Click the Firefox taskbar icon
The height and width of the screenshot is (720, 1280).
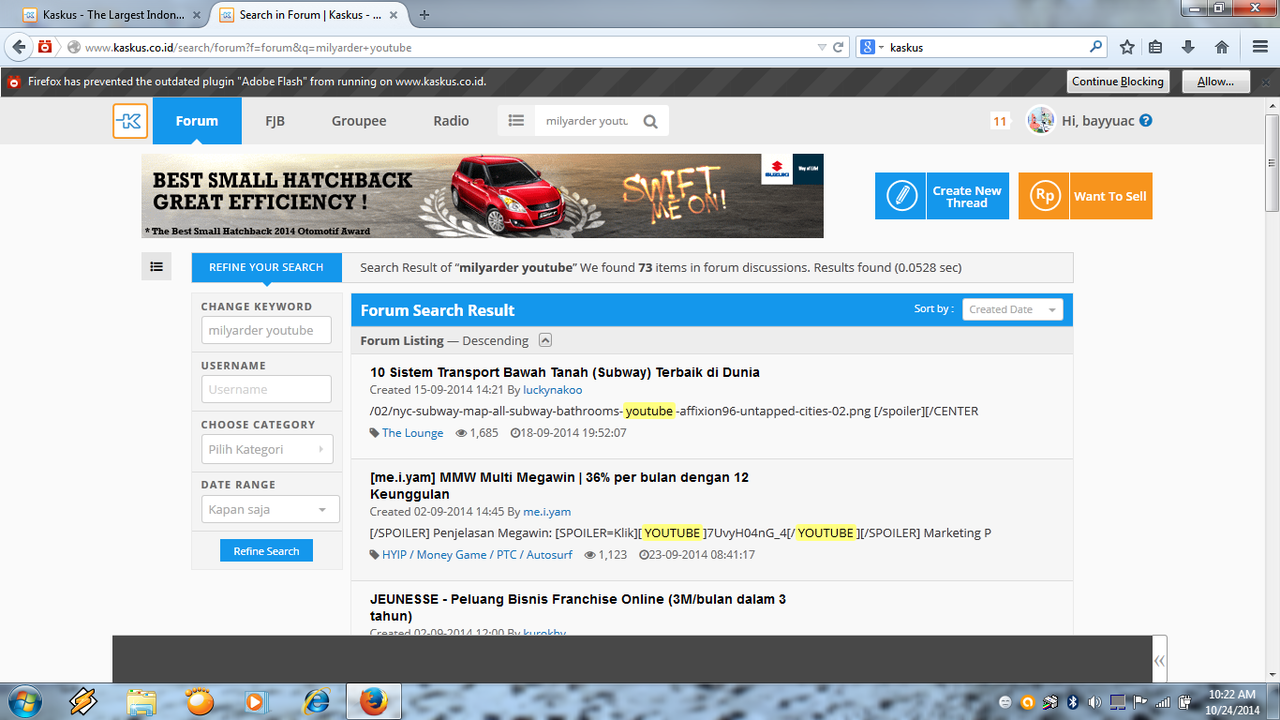[373, 701]
